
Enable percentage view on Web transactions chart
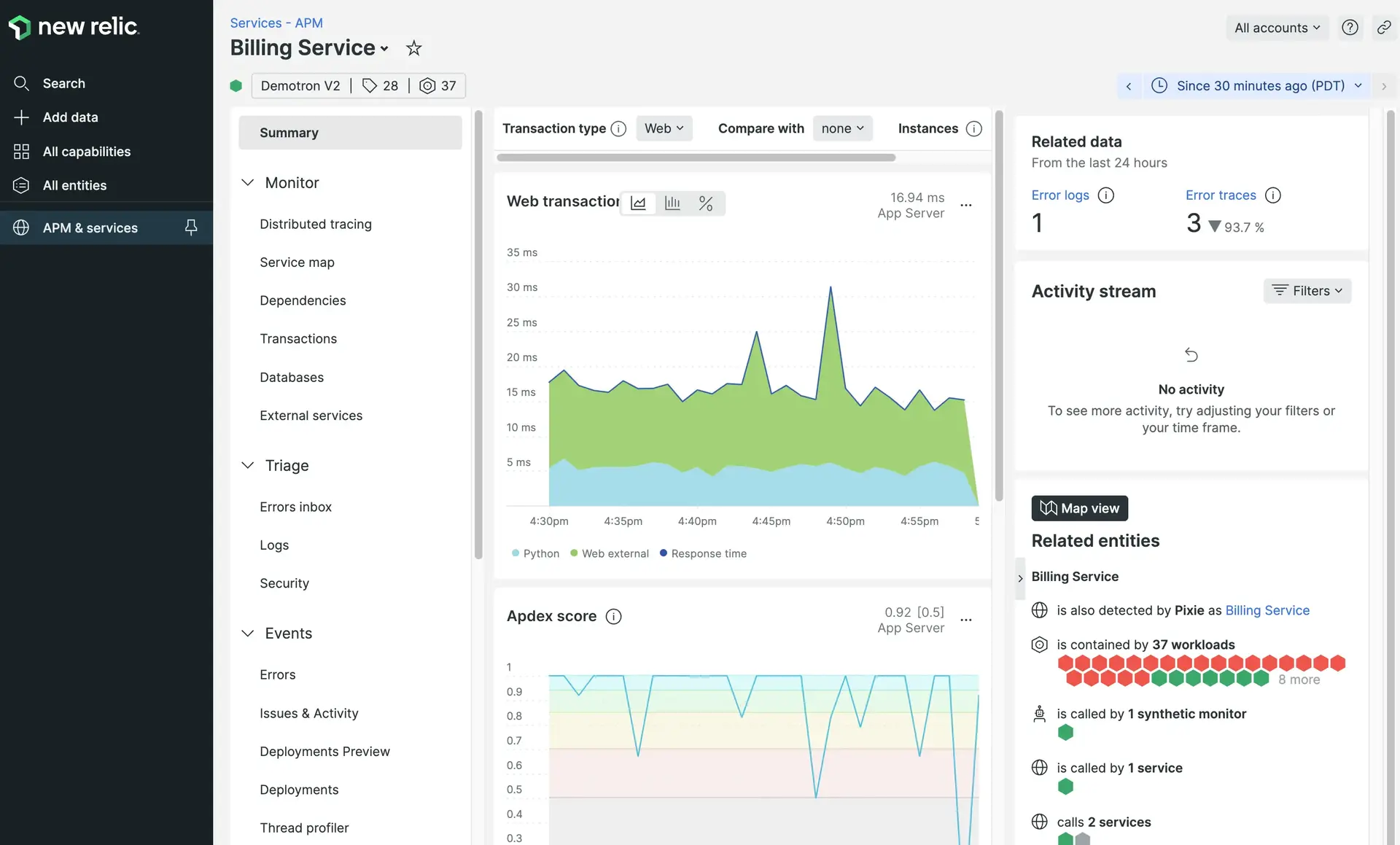coord(706,203)
